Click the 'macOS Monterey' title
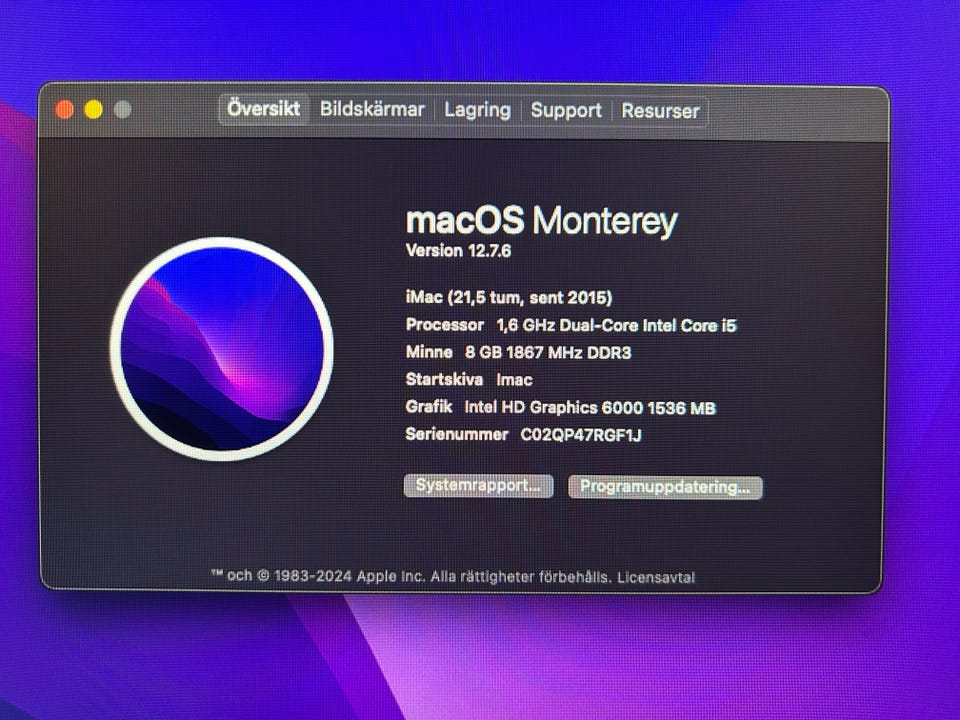Image resolution: width=960 pixels, height=720 pixels. [542, 220]
